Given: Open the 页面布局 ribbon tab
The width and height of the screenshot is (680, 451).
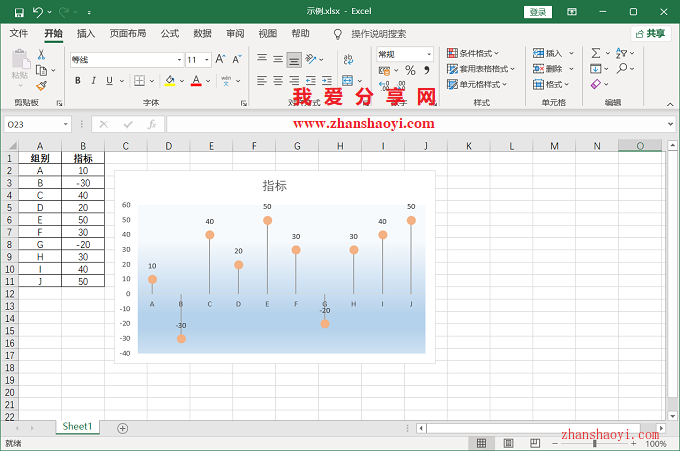Looking at the screenshot, I should (x=128, y=33).
